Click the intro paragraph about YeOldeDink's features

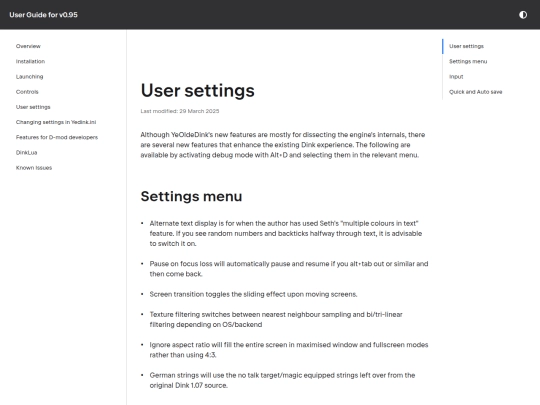tap(283, 145)
